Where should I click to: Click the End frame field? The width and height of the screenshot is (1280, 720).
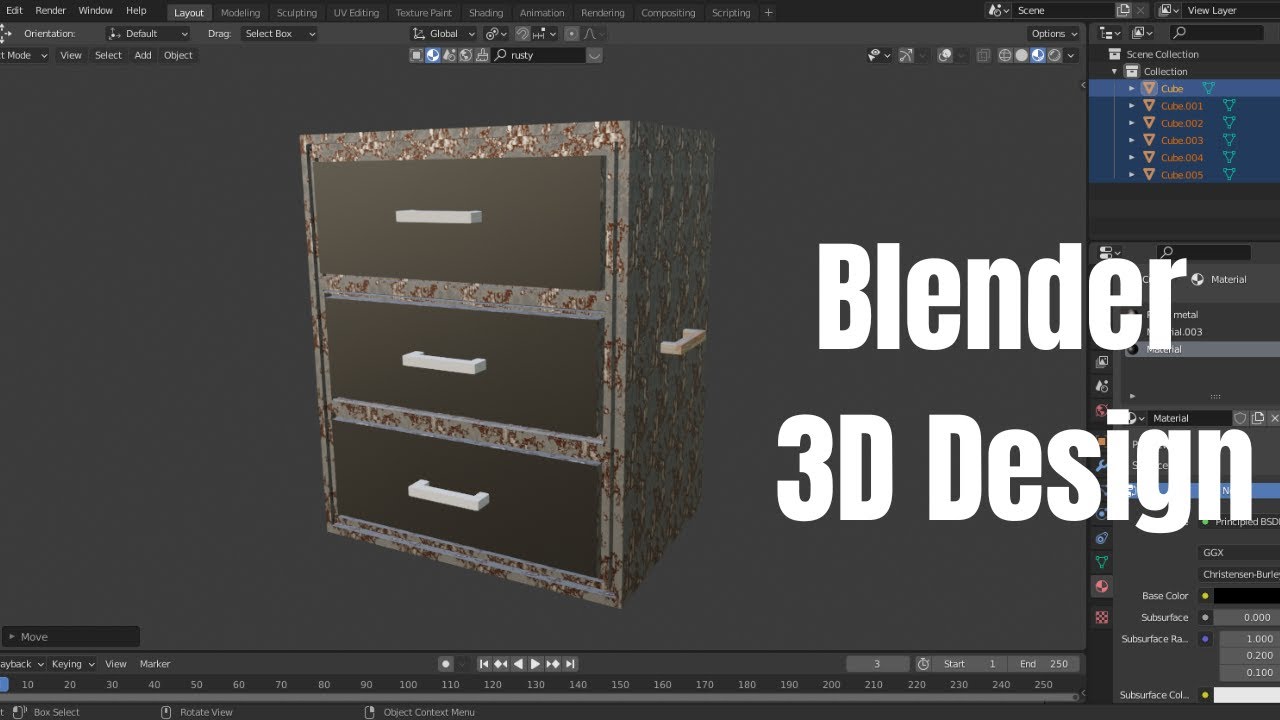pyautogui.click(x=1045, y=664)
